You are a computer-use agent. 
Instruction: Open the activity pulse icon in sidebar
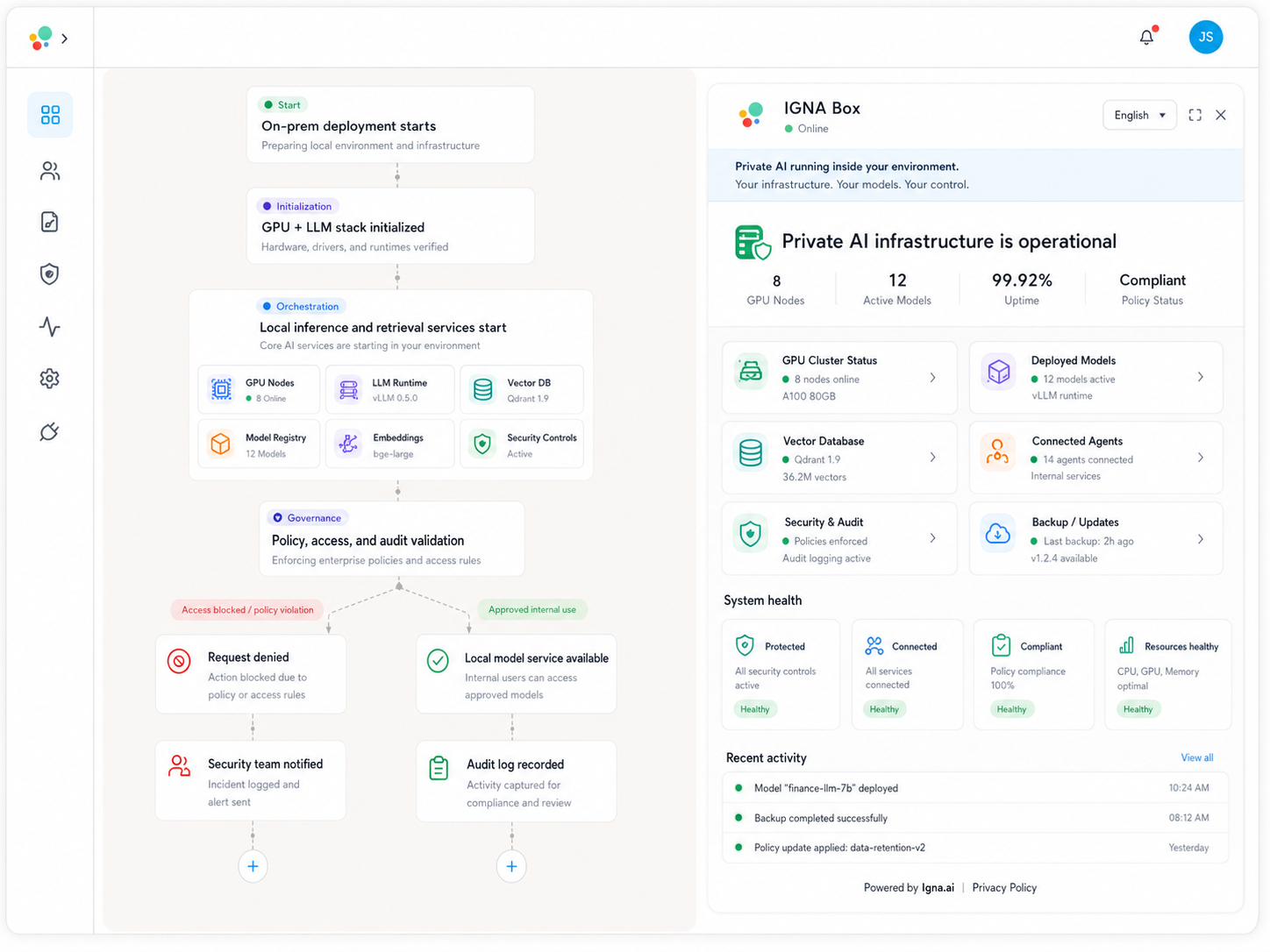pos(50,327)
